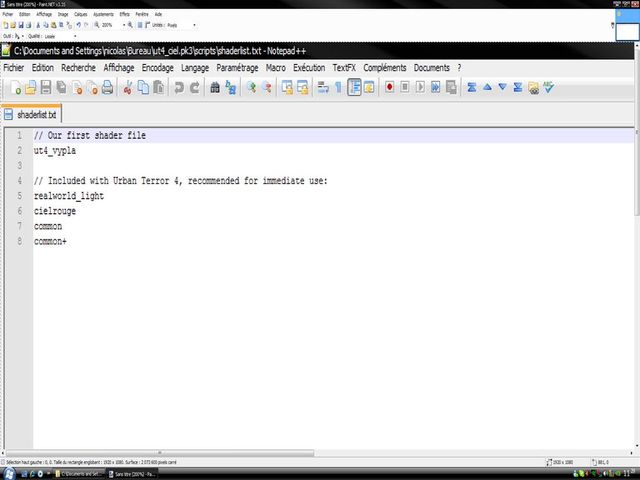Click the Paste clipboard icon in Notepad++ toolbar

(x=158, y=87)
